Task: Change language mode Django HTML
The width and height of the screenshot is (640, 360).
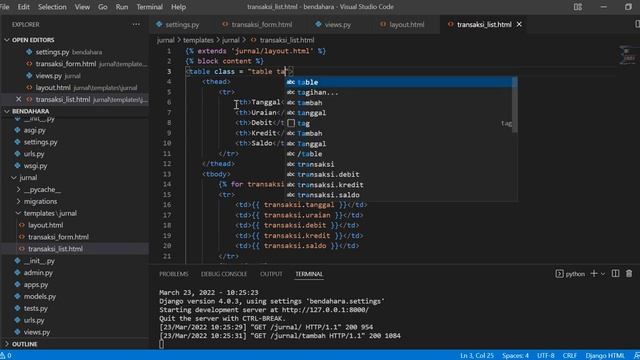Action: pos(605,356)
